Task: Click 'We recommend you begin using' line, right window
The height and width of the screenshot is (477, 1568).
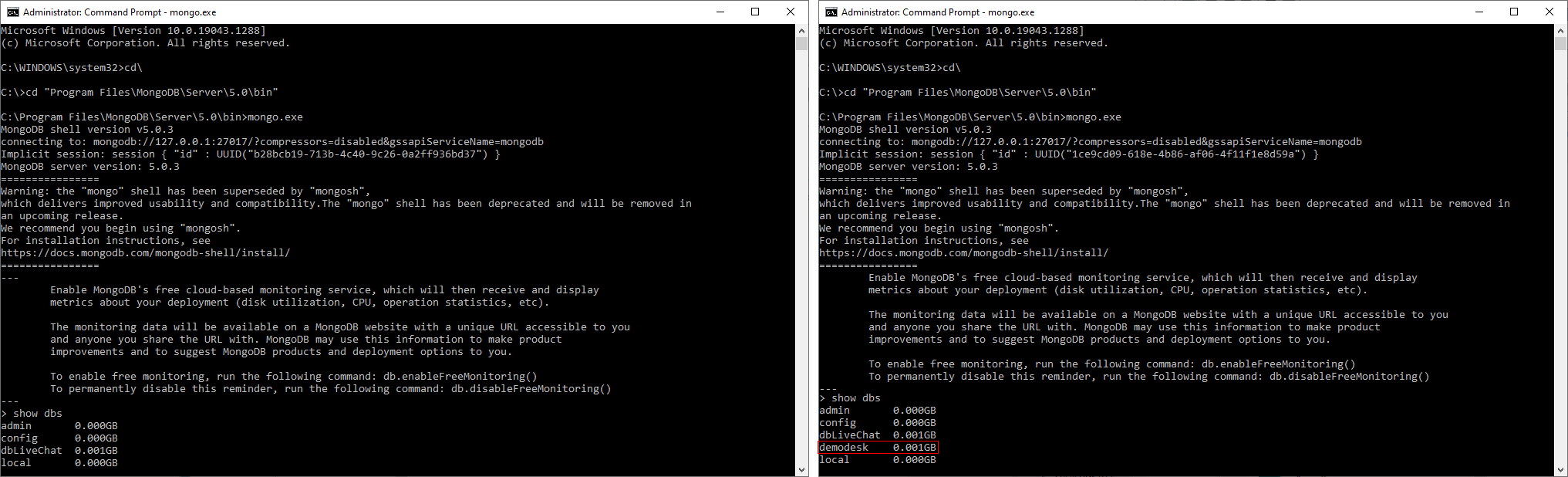Action: click(939, 228)
